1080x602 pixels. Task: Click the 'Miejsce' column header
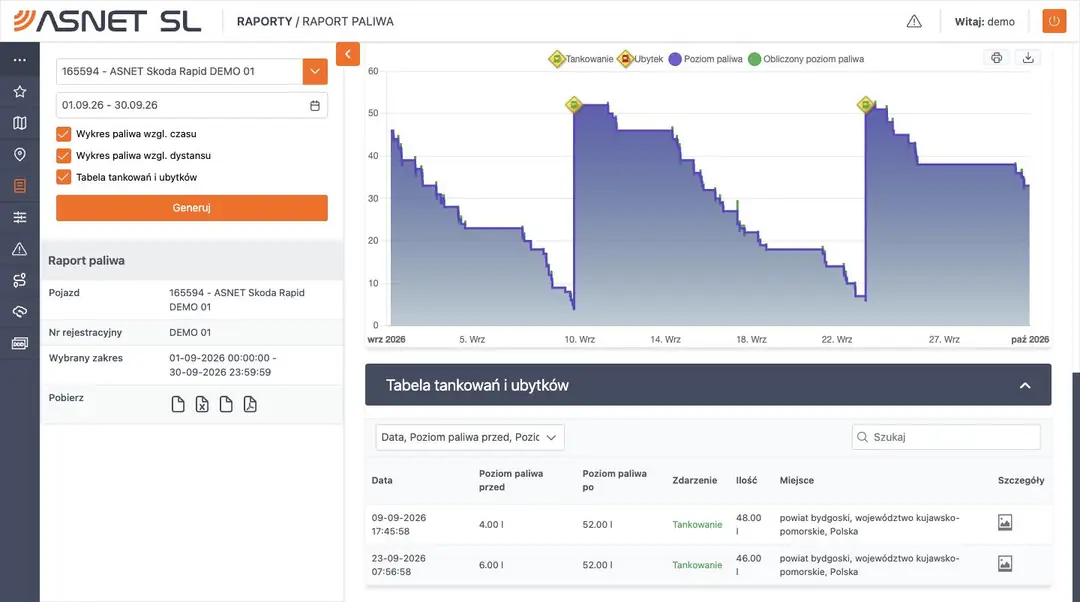[797, 481]
